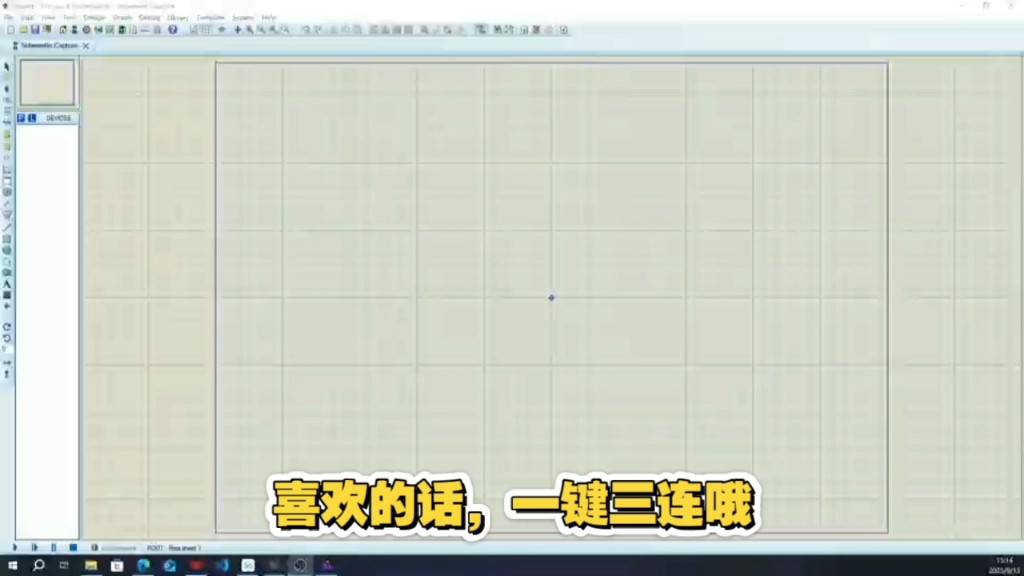
Task: Click the L library manage button
Action: tap(32, 118)
